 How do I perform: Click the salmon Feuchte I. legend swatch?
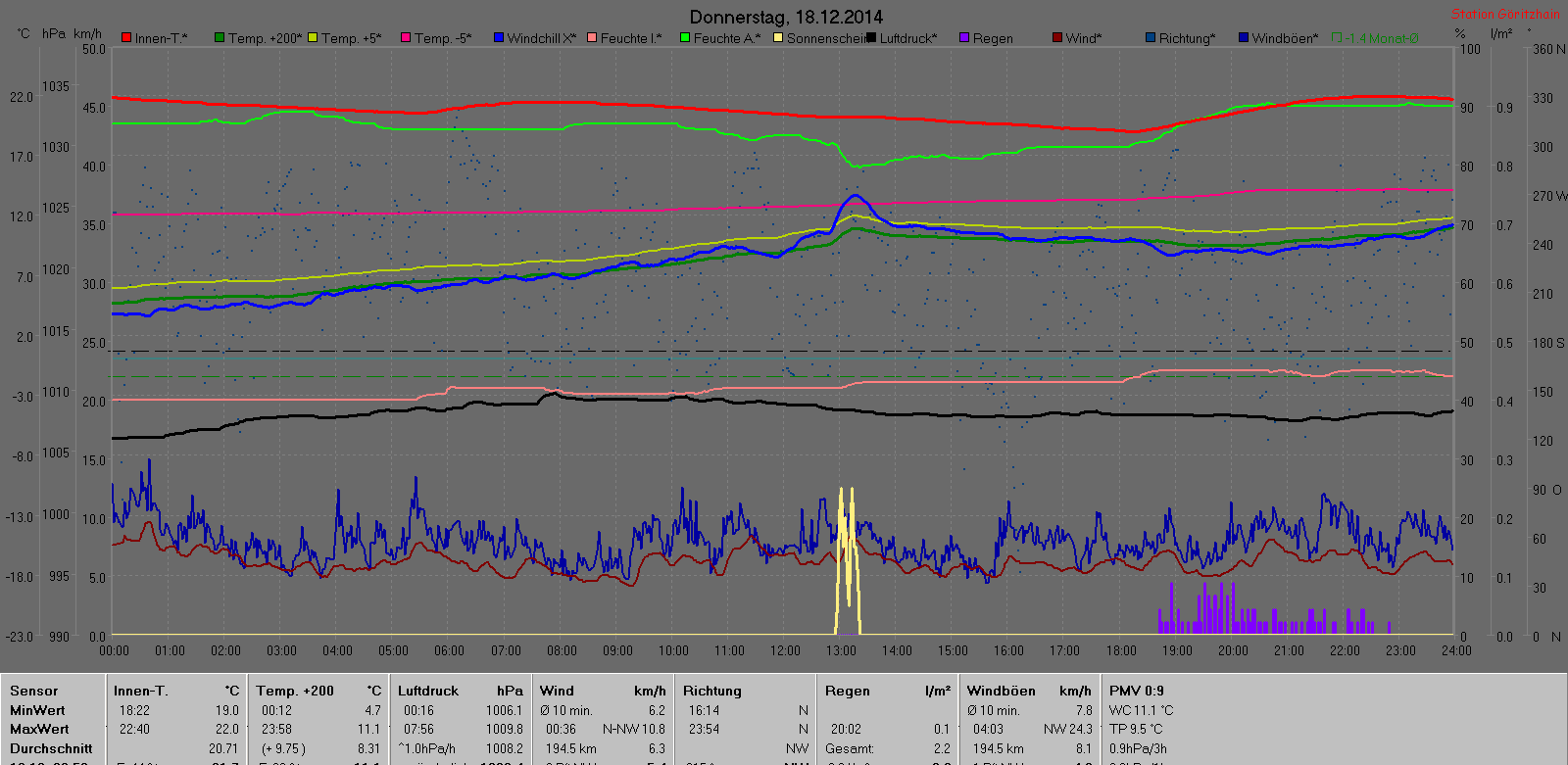pyautogui.click(x=592, y=38)
